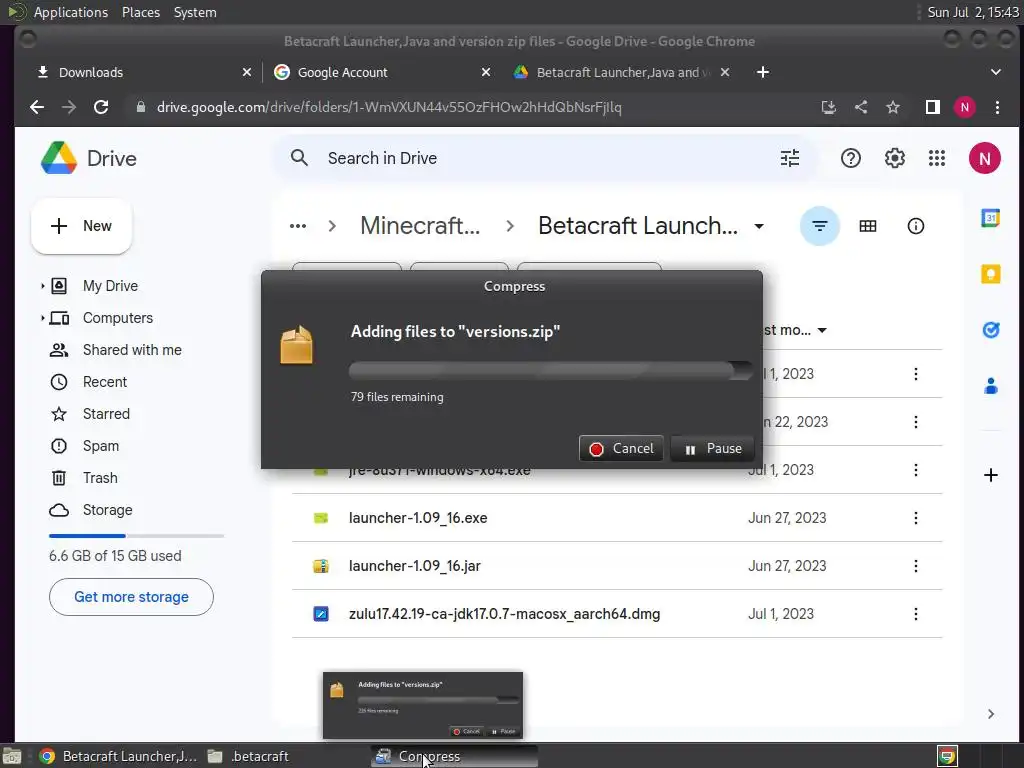1024x768 pixels.
Task: Open Betacraft Launch... folder dropdown arrow
Action: click(759, 226)
